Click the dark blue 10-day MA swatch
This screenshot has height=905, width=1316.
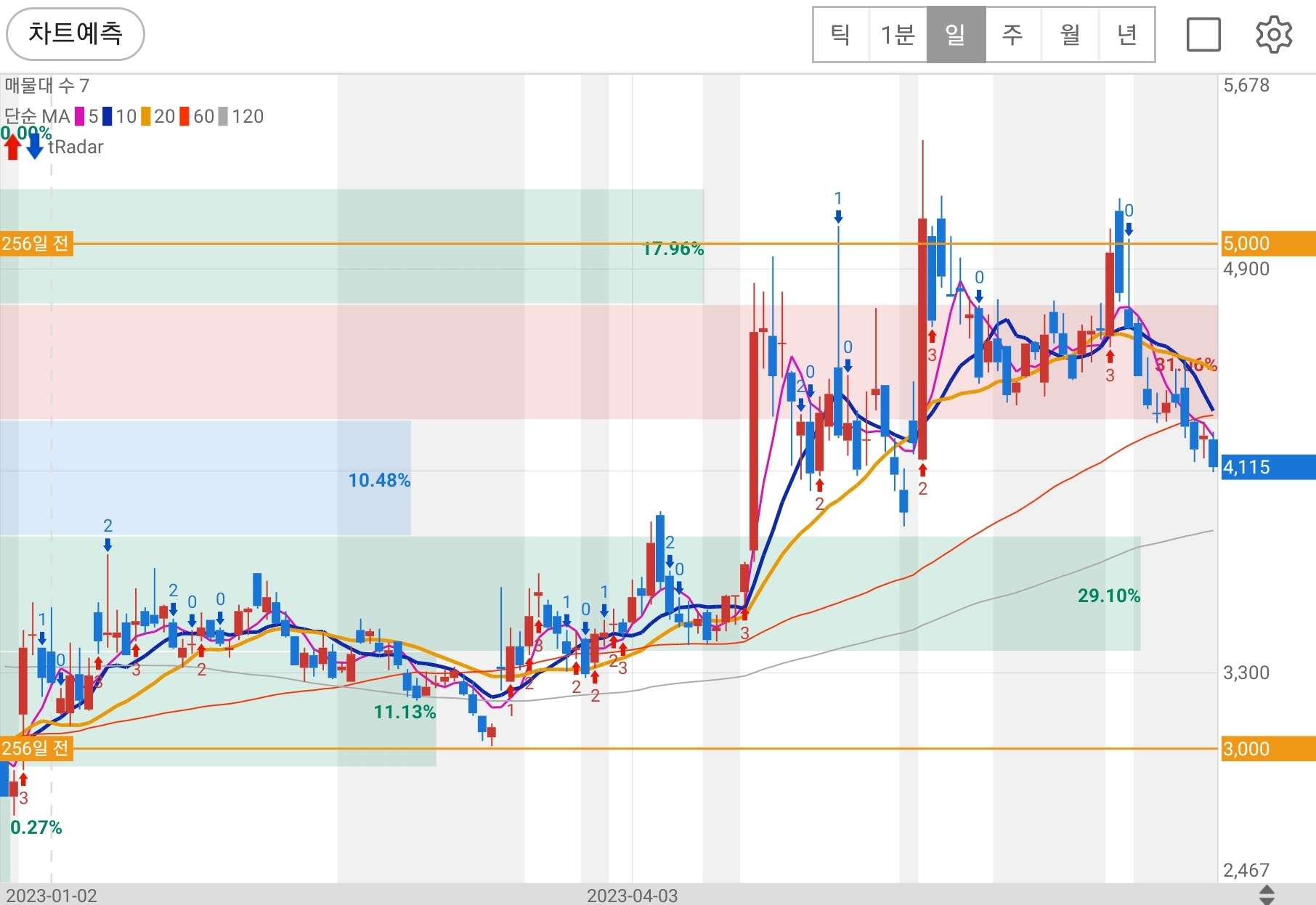click(107, 116)
